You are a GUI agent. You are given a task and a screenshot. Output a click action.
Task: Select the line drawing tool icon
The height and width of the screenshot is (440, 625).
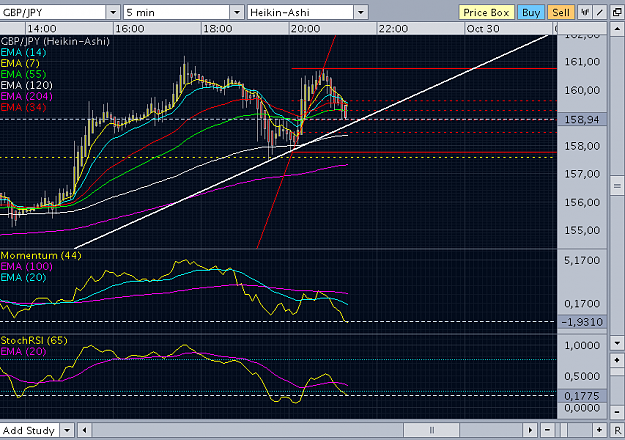click(600, 12)
